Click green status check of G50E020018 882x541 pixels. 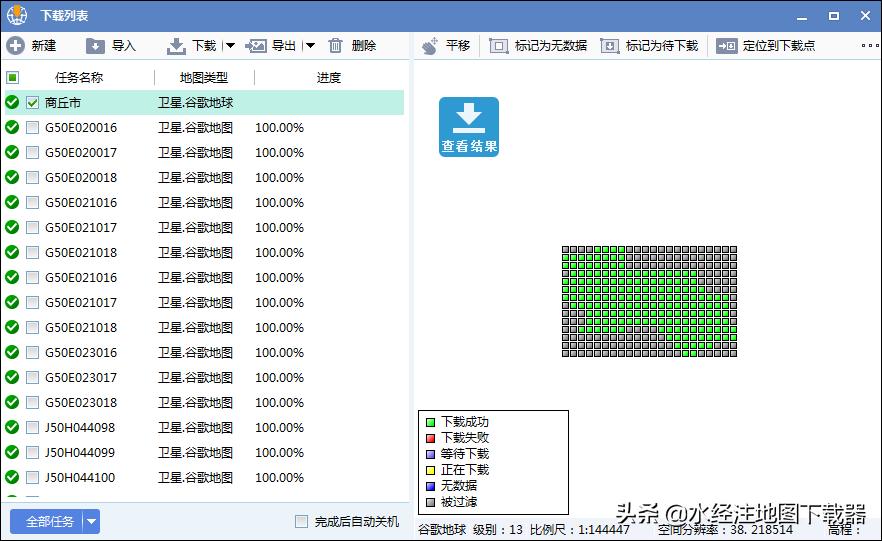point(12,177)
